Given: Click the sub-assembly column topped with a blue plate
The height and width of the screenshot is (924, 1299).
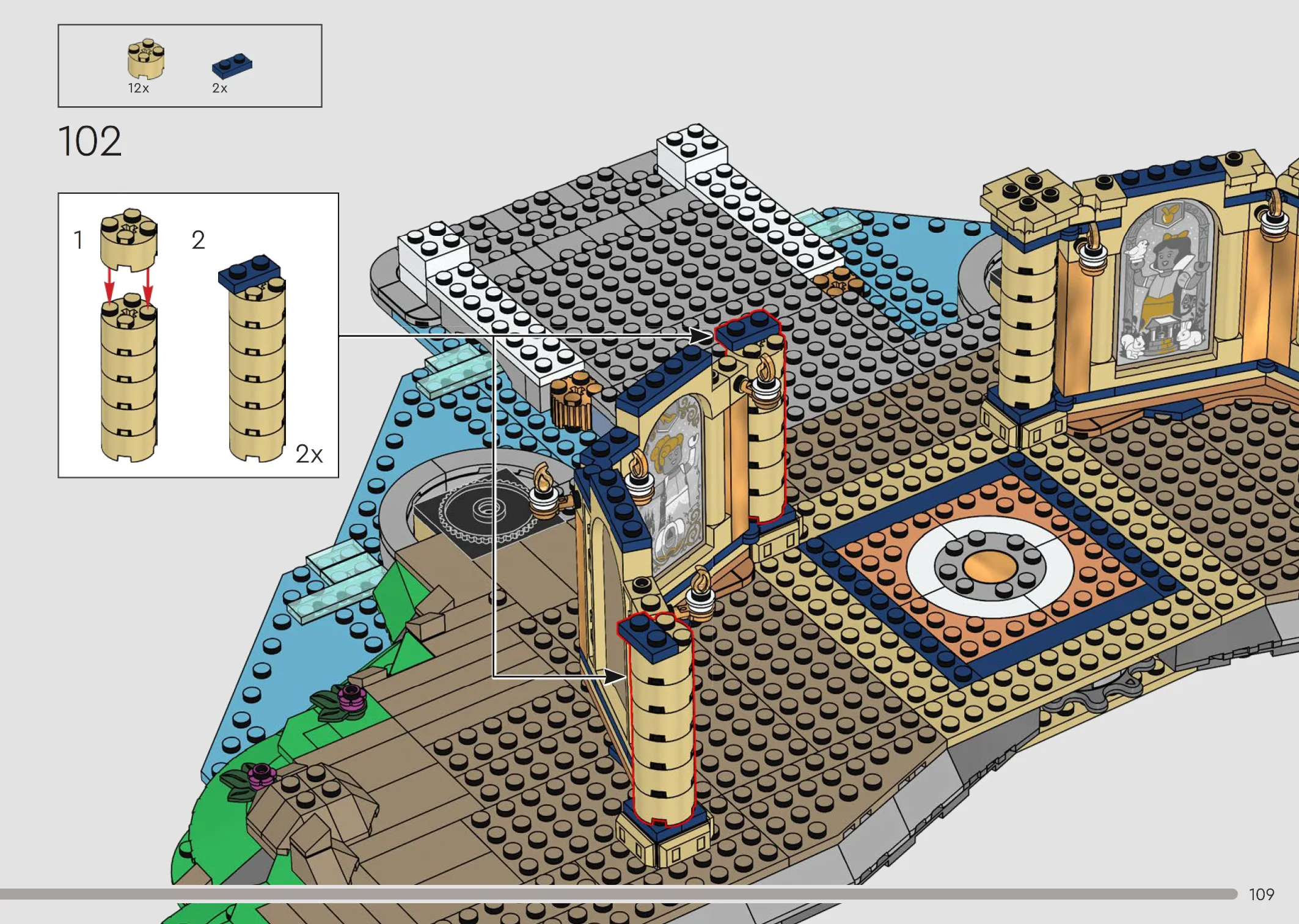Looking at the screenshot, I should (253, 359).
